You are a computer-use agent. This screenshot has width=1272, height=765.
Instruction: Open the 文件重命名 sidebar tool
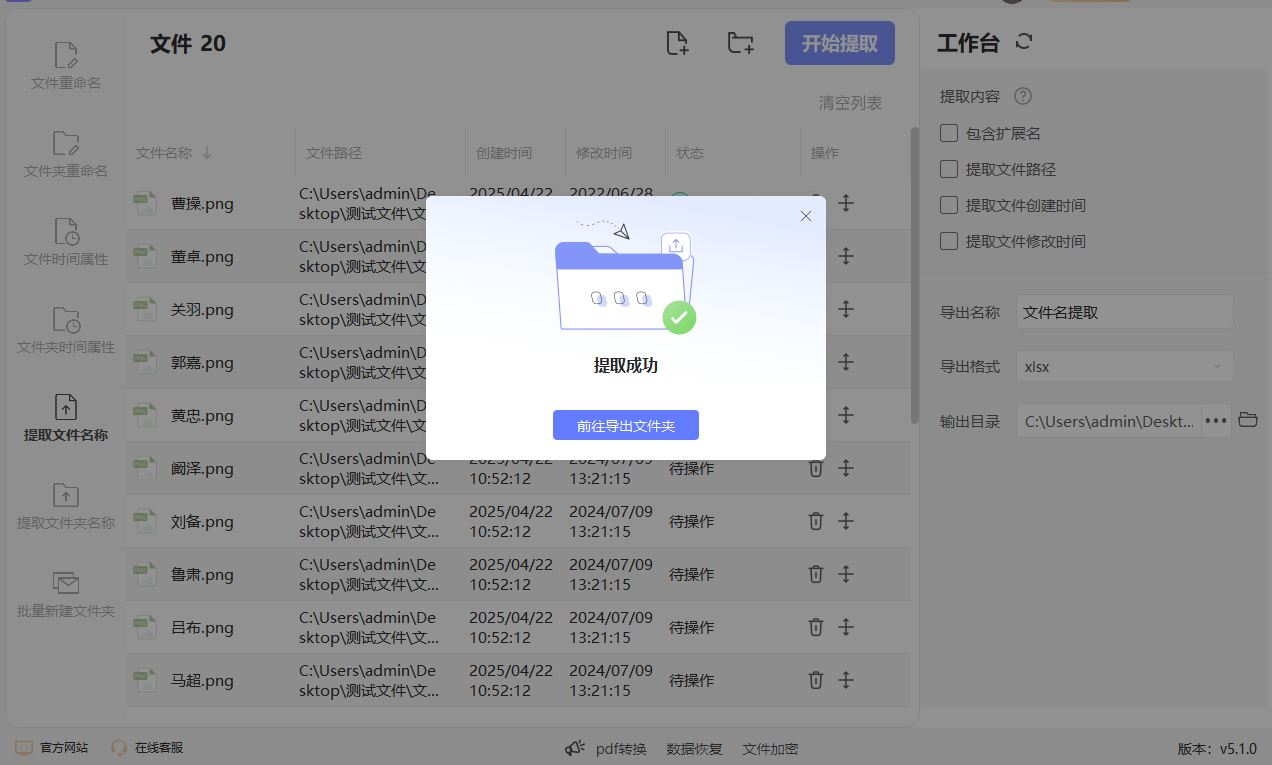click(x=66, y=66)
